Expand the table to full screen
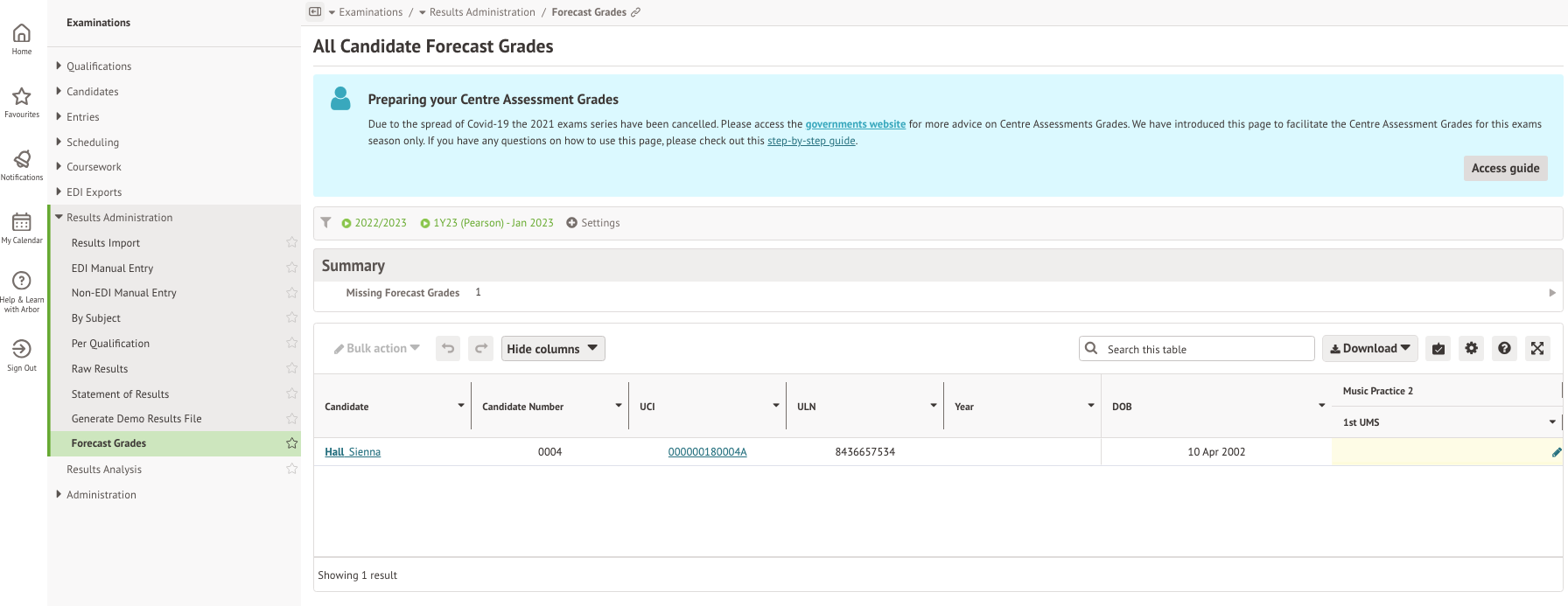 tap(1537, 348)
